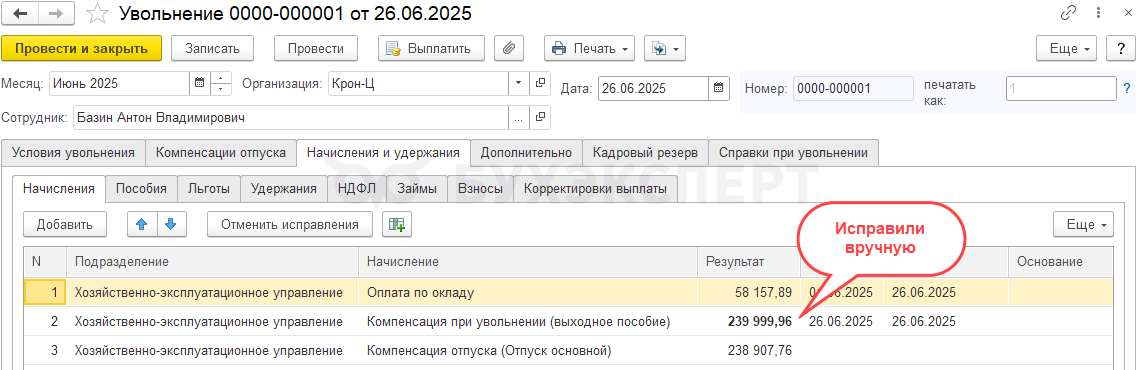Click the Основание column header

[1061, 262]
